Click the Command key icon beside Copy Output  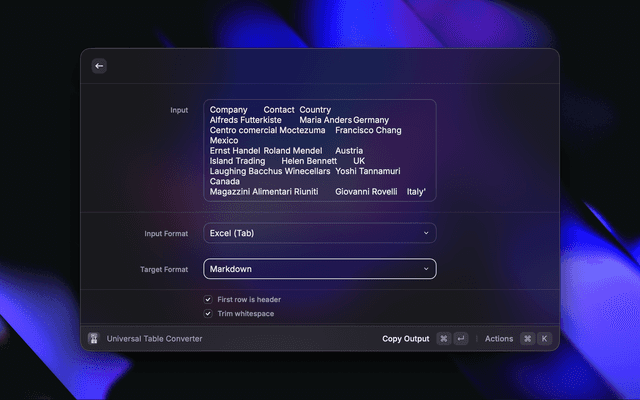[444, 339]
